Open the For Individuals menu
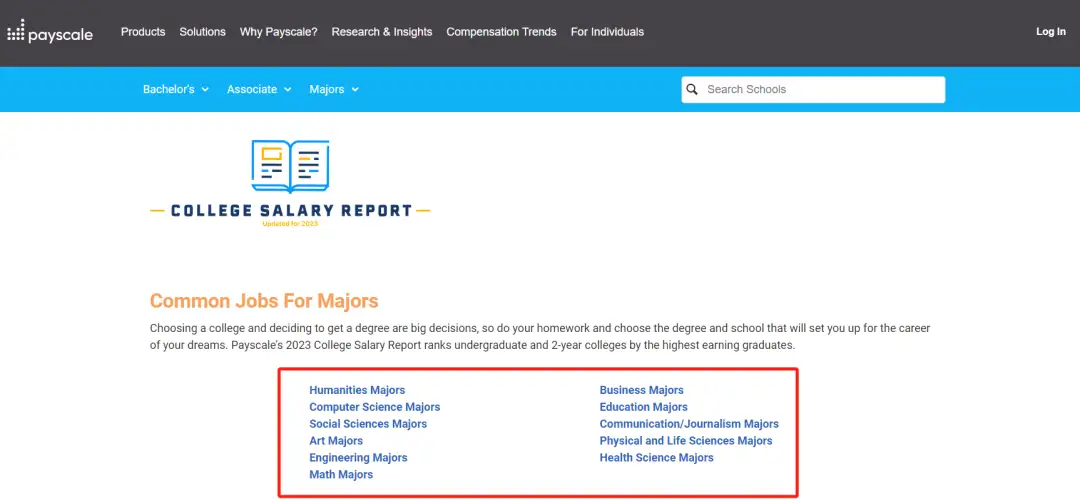Image resolution: width=1080 pixels, height=499 pixels. [x=608, y=32]
